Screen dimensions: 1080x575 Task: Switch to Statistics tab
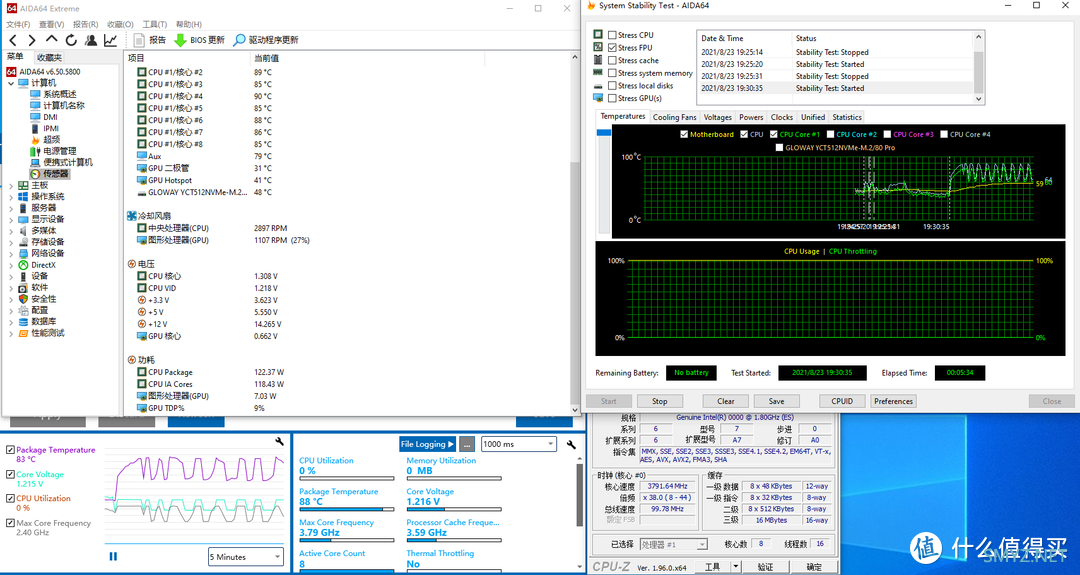coord(847,118)
